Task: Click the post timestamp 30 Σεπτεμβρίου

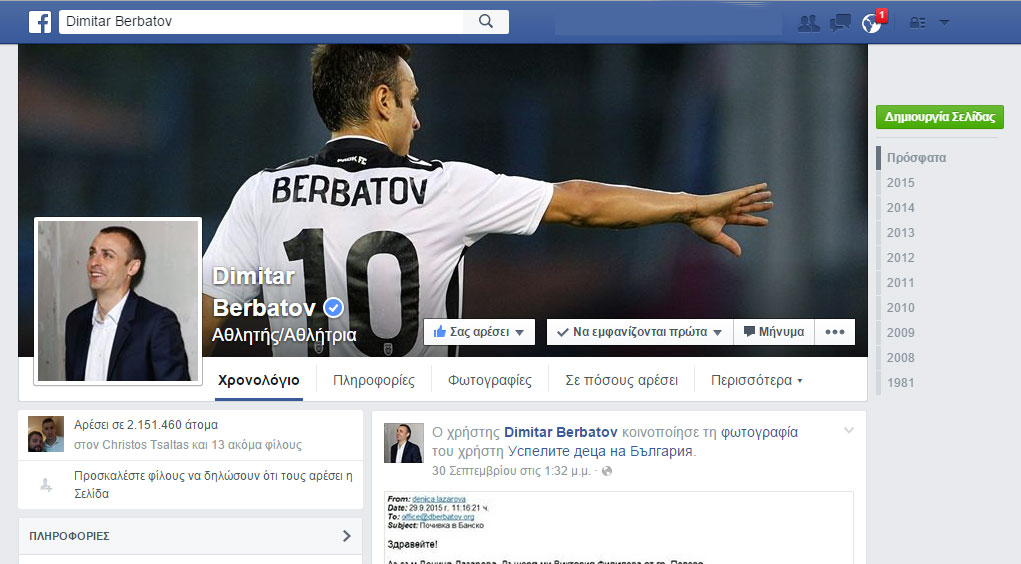Action: pos(511,471)
